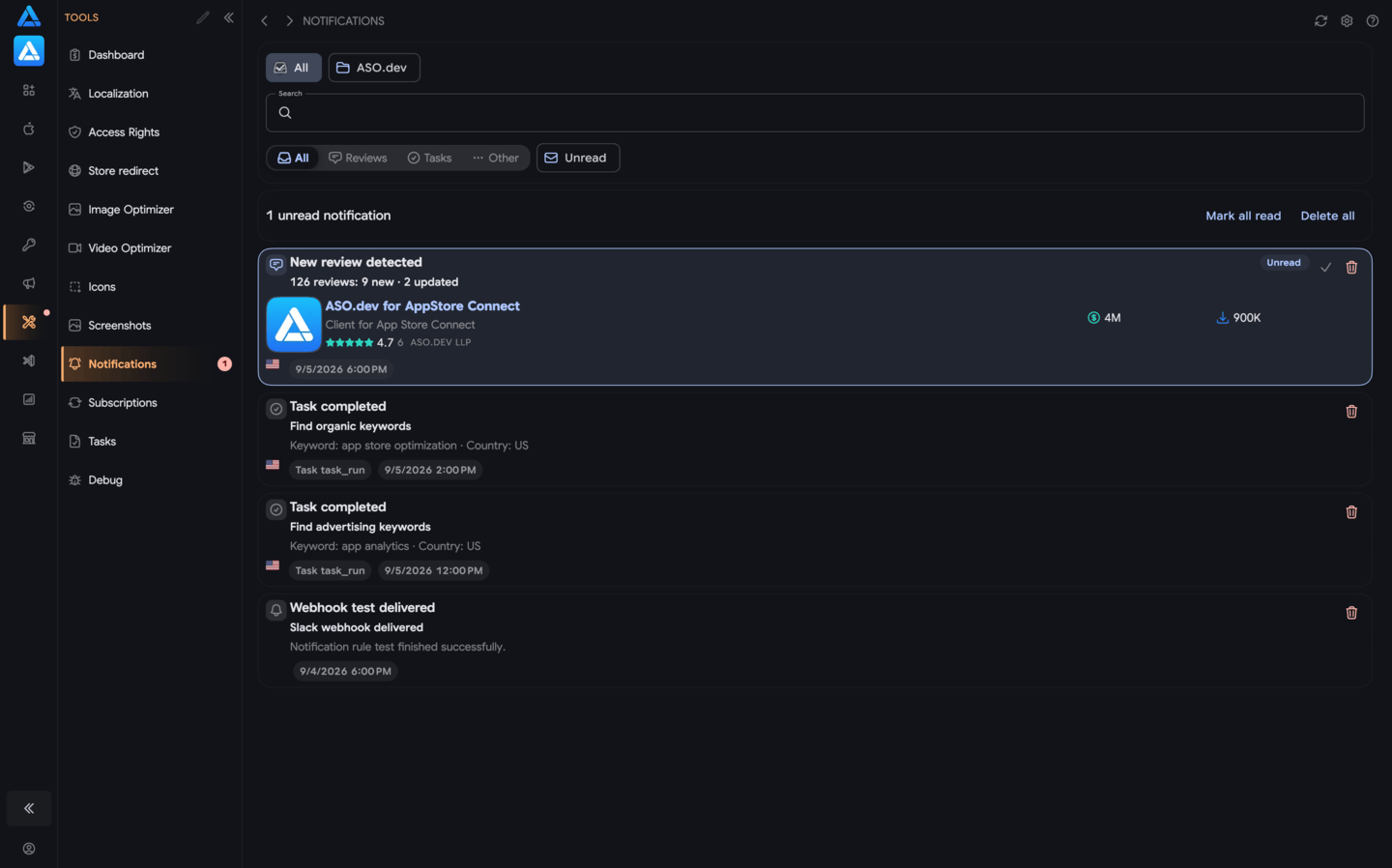Switch to the All notifications tab
The height and width of the screenshot is (868, 1392).
pos(293,158)
